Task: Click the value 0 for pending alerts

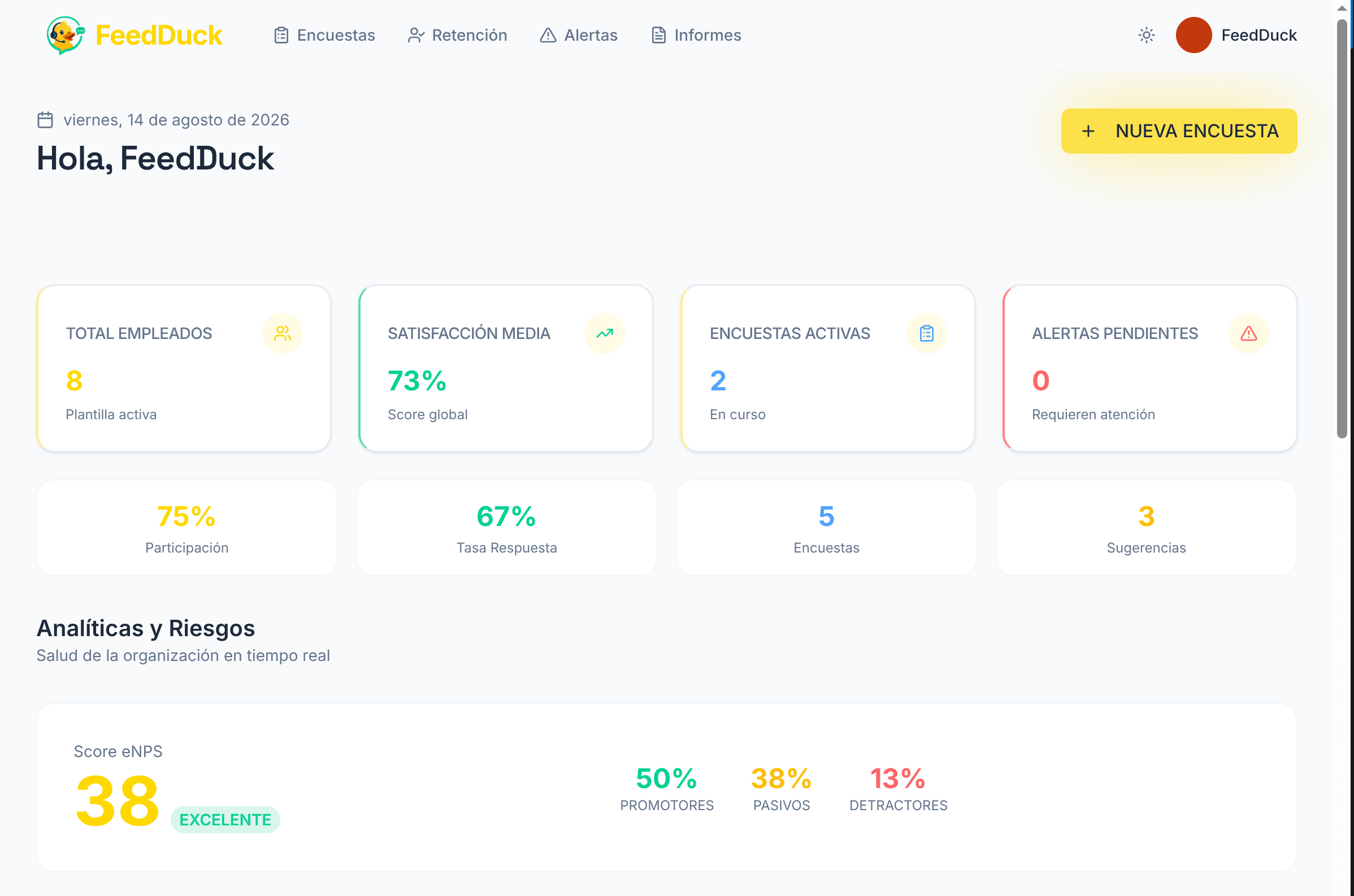Action: coord(1041,381)
